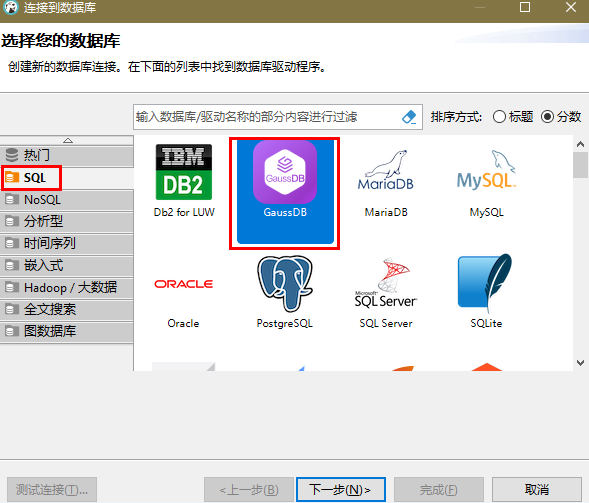This screenshot has height=503, width=589.
Task: Click the 热门 category stack icon
Action: click(12, 155)
